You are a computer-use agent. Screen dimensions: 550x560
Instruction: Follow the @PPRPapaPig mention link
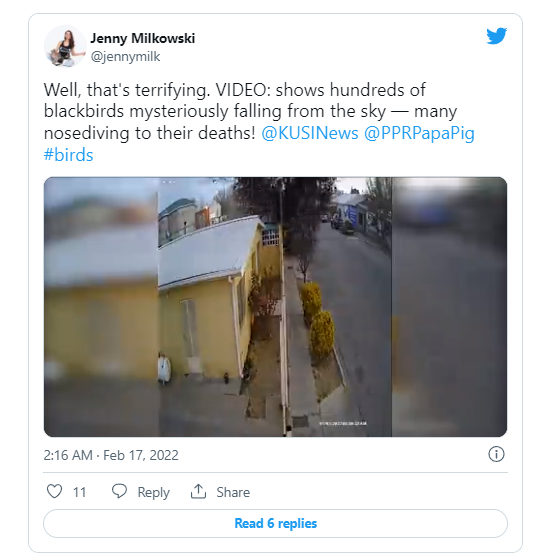419,133
